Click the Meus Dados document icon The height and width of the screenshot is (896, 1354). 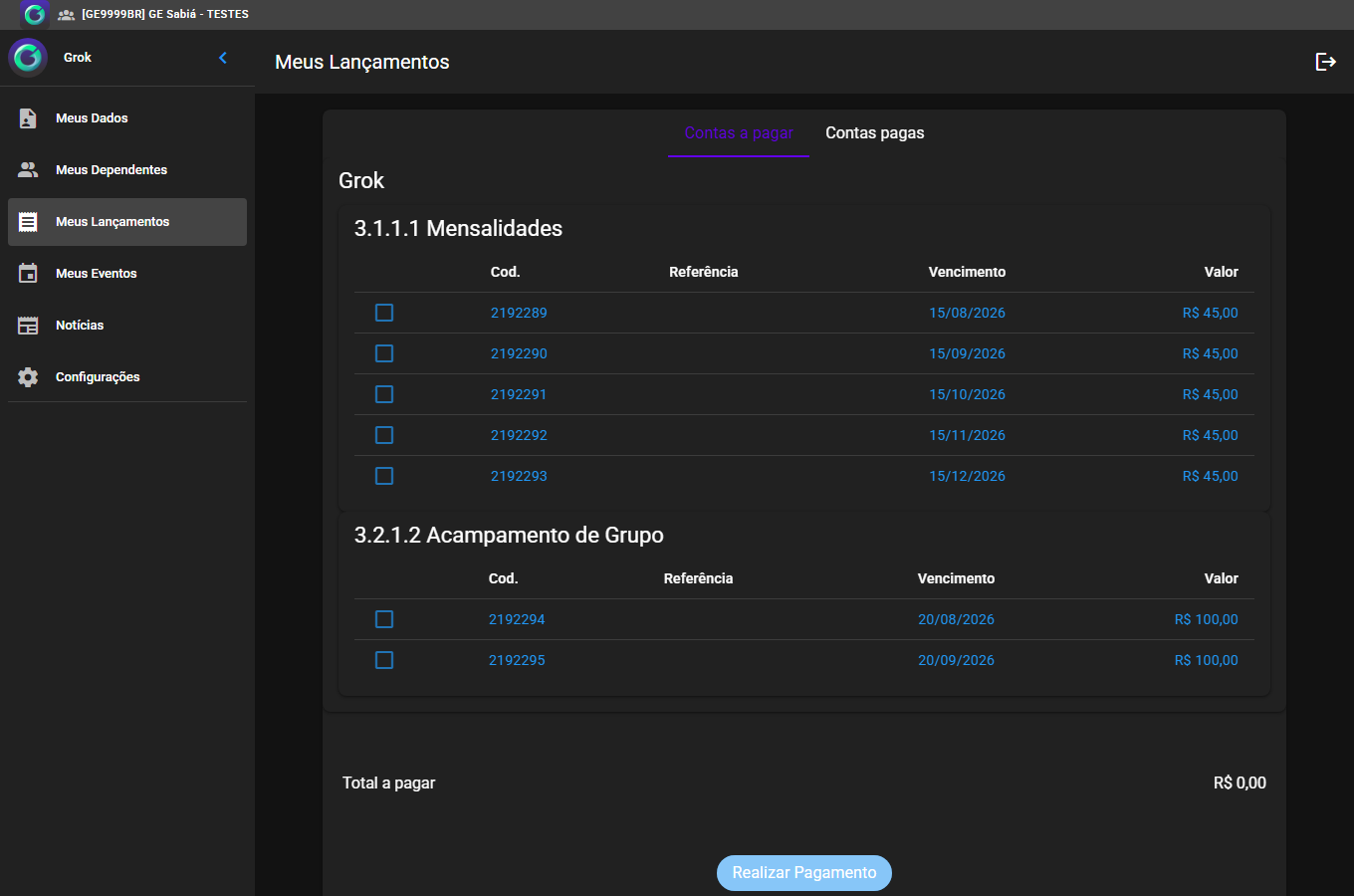tap(28, 118)
